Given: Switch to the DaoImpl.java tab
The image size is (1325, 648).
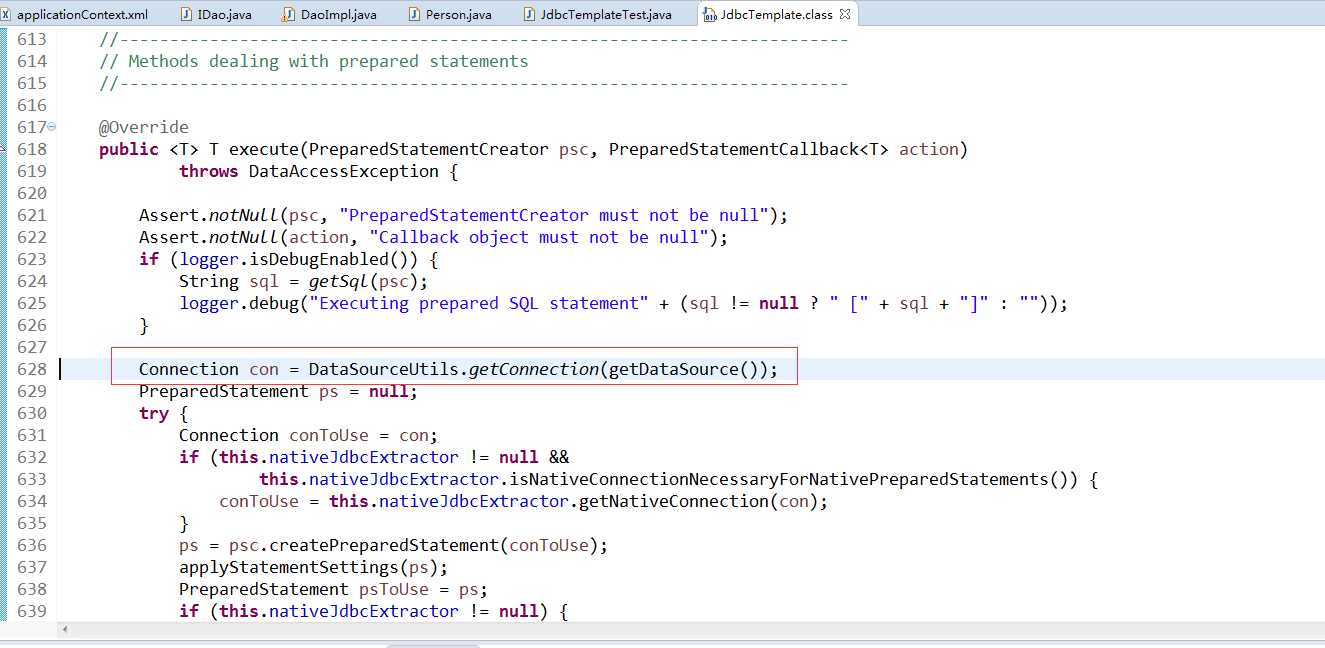Looking at the screenshot, I should 330,15.
